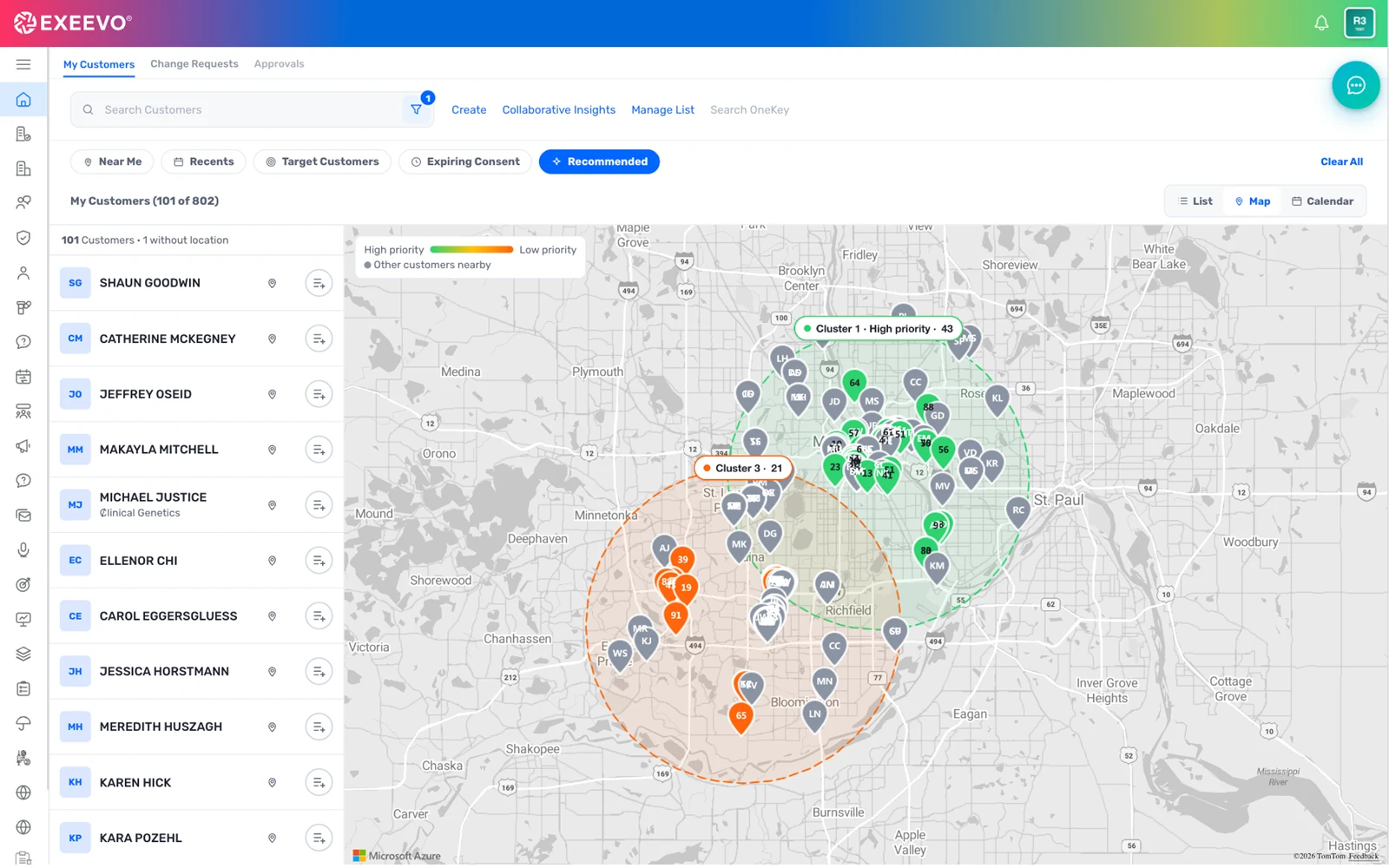
Task: Open the chat assistant bubble
Action: (x=1356, y=85)
